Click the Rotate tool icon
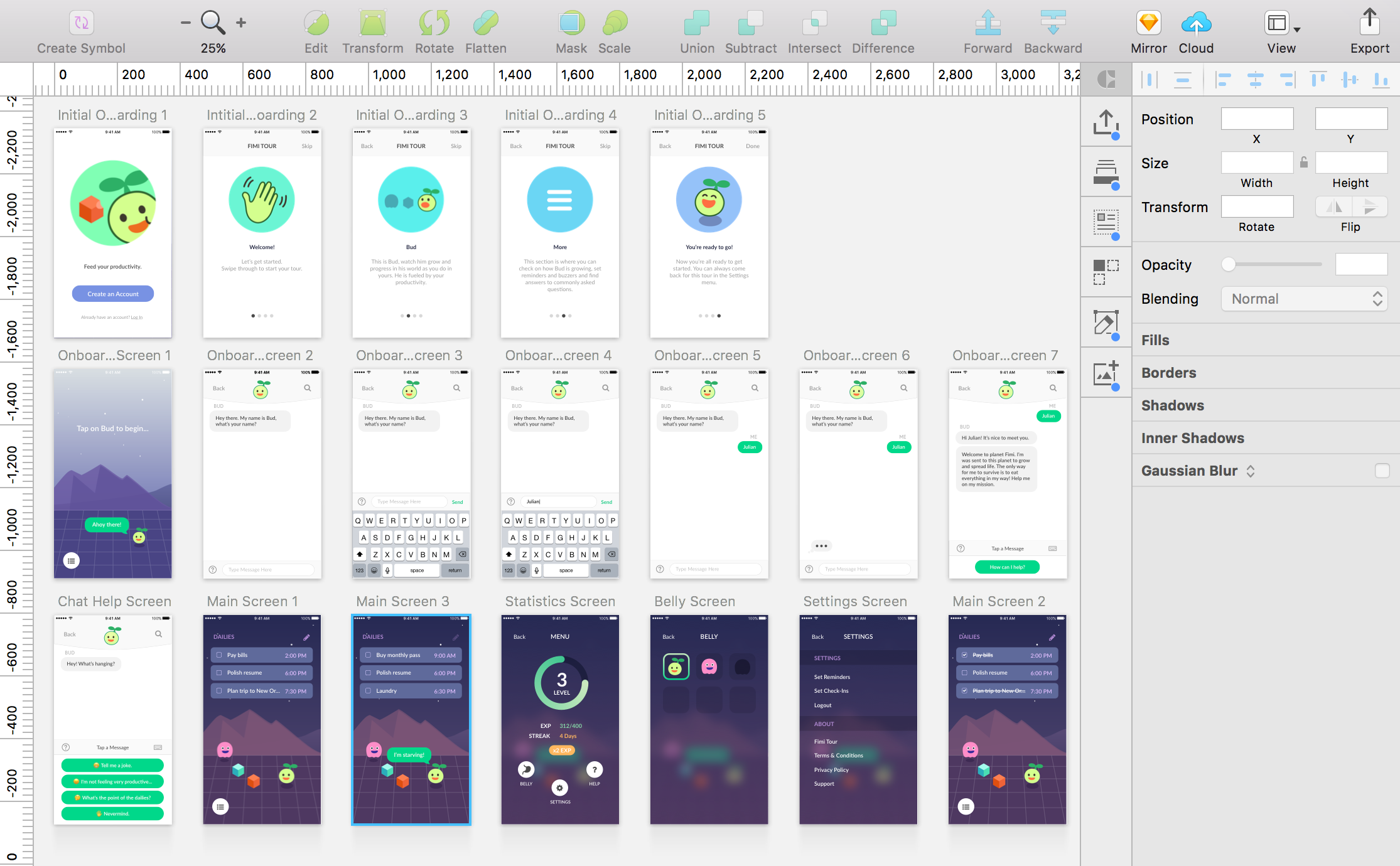Screen dimensions: 1400x866 point(434,23)
